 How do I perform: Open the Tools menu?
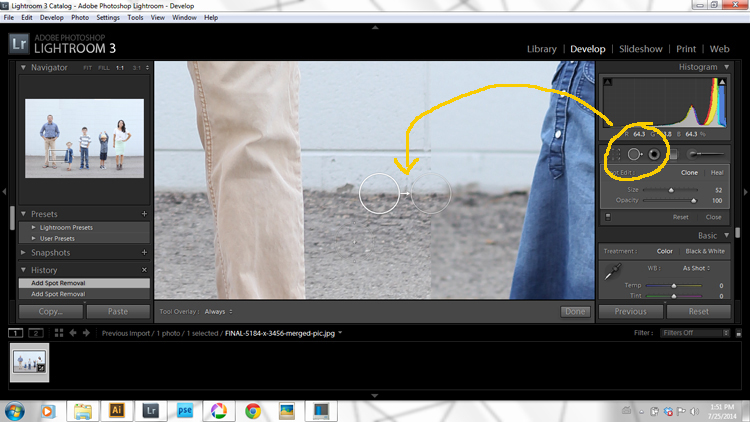pyautogui.click(x=135, y=18)
